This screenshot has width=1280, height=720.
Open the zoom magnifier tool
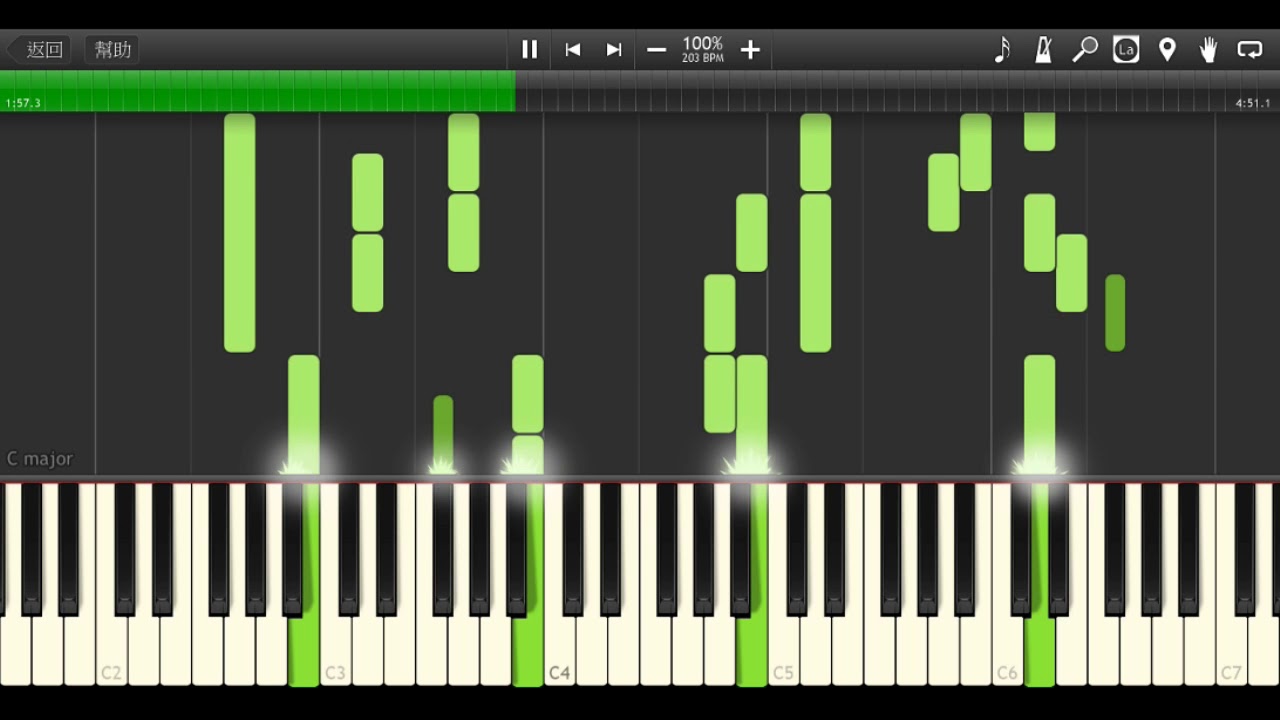1085,49
